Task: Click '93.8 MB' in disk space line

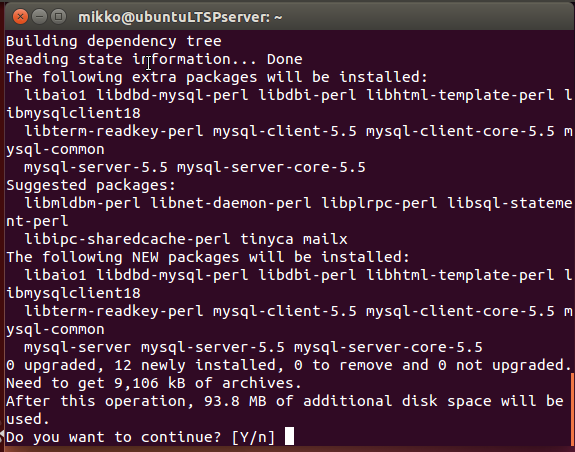Action: click(x=235, y=401)
